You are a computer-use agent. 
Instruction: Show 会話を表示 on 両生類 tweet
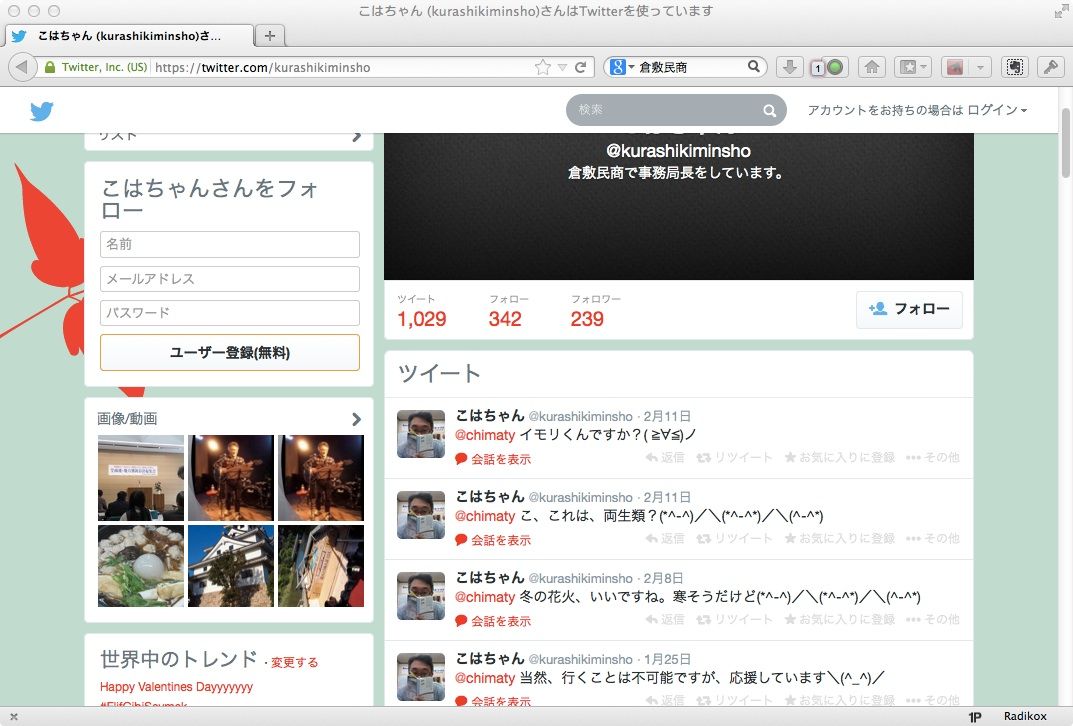coord(493,540)
